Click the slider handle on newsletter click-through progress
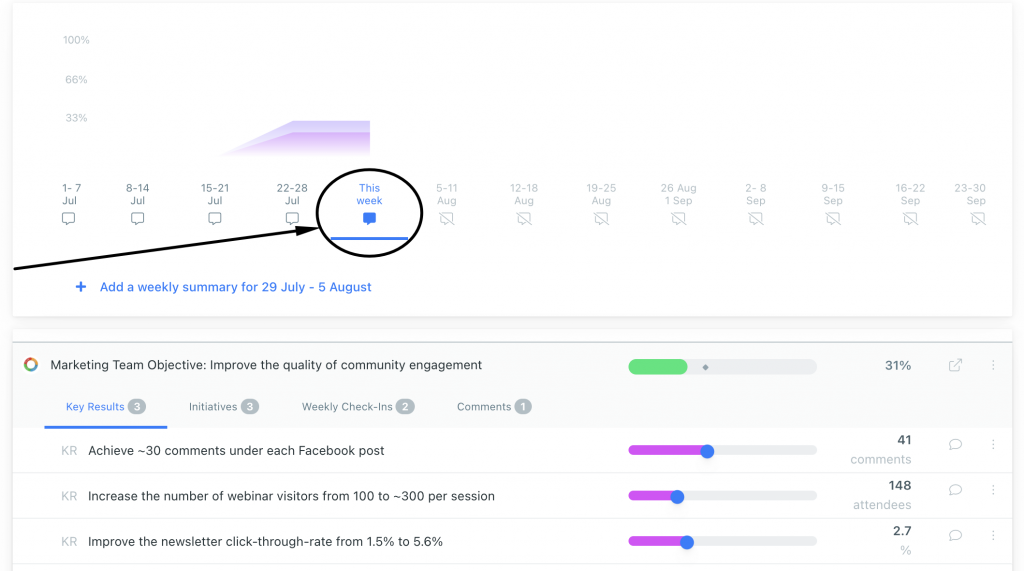 coord(686,542)
